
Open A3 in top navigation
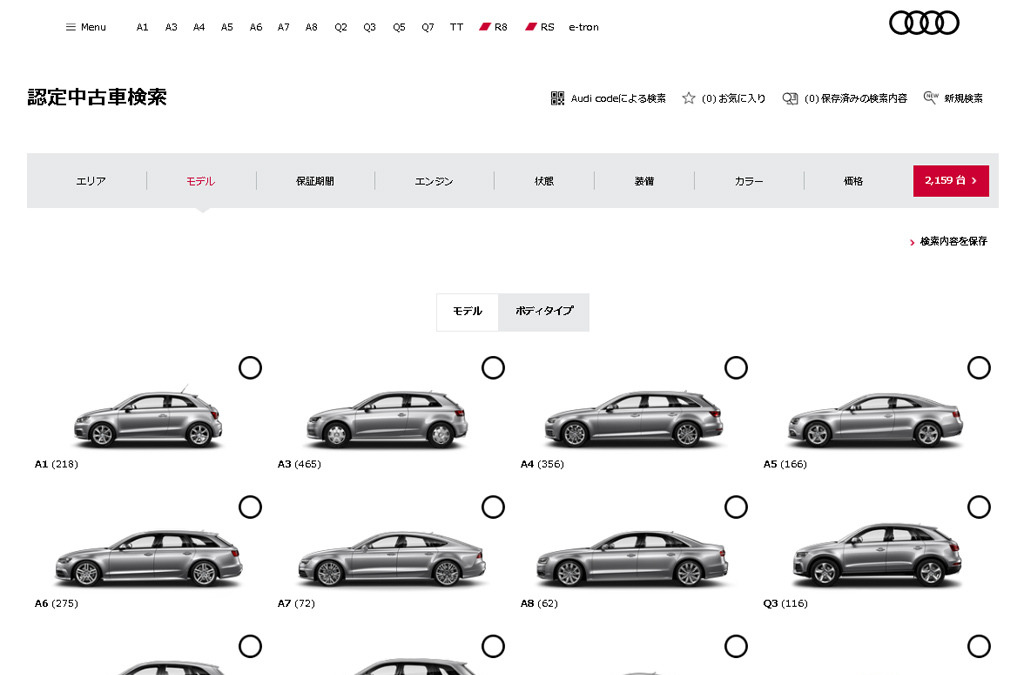coord(171,27)
